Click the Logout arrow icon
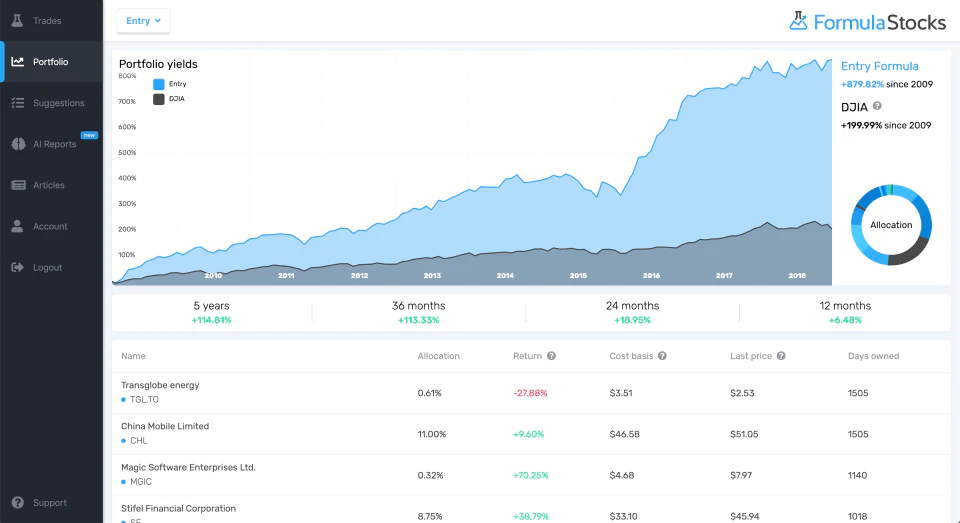960x523 pixels. tap(17, 267)
